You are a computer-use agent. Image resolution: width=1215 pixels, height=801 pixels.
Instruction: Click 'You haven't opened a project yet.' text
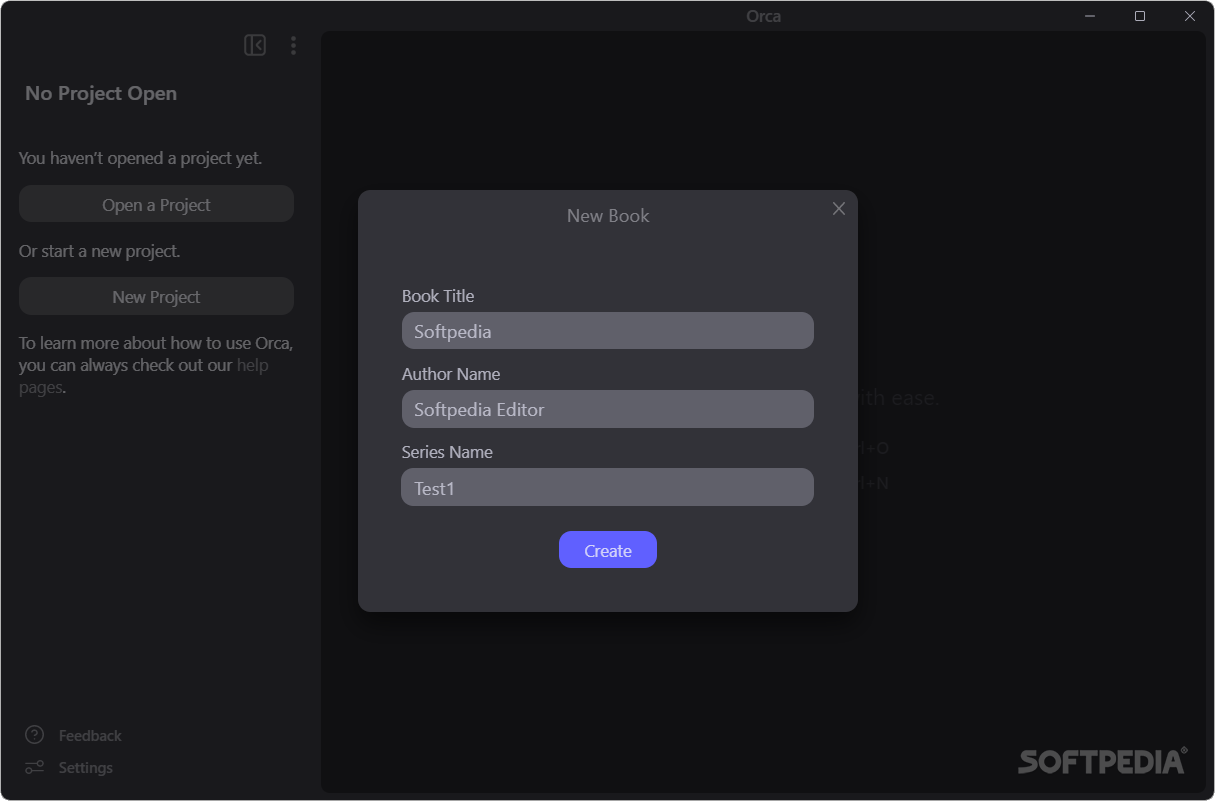141,158
